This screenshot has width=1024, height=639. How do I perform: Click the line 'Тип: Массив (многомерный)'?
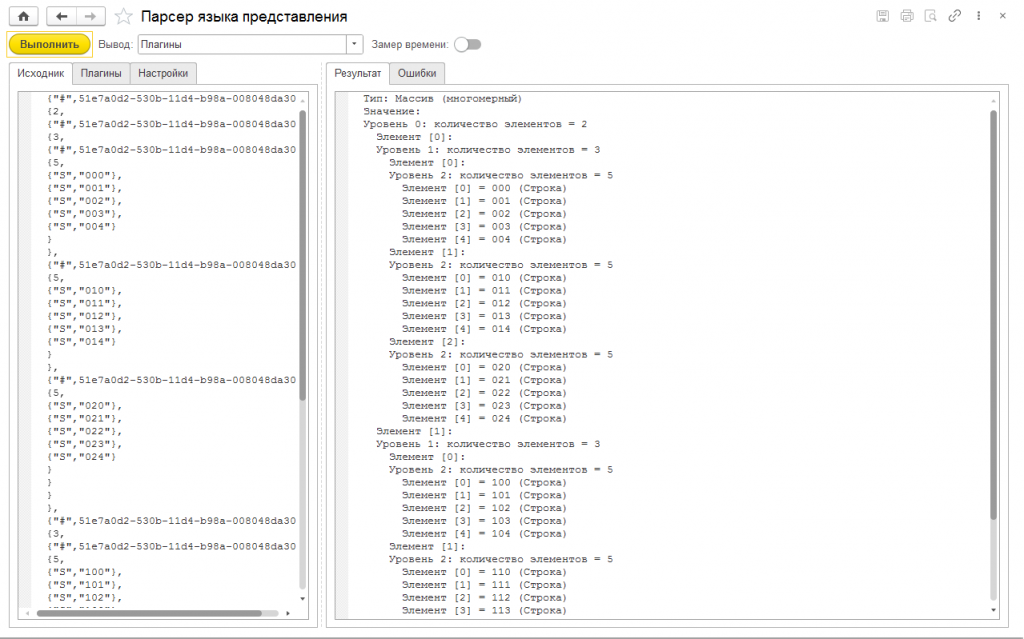click(x=442, y=99)
